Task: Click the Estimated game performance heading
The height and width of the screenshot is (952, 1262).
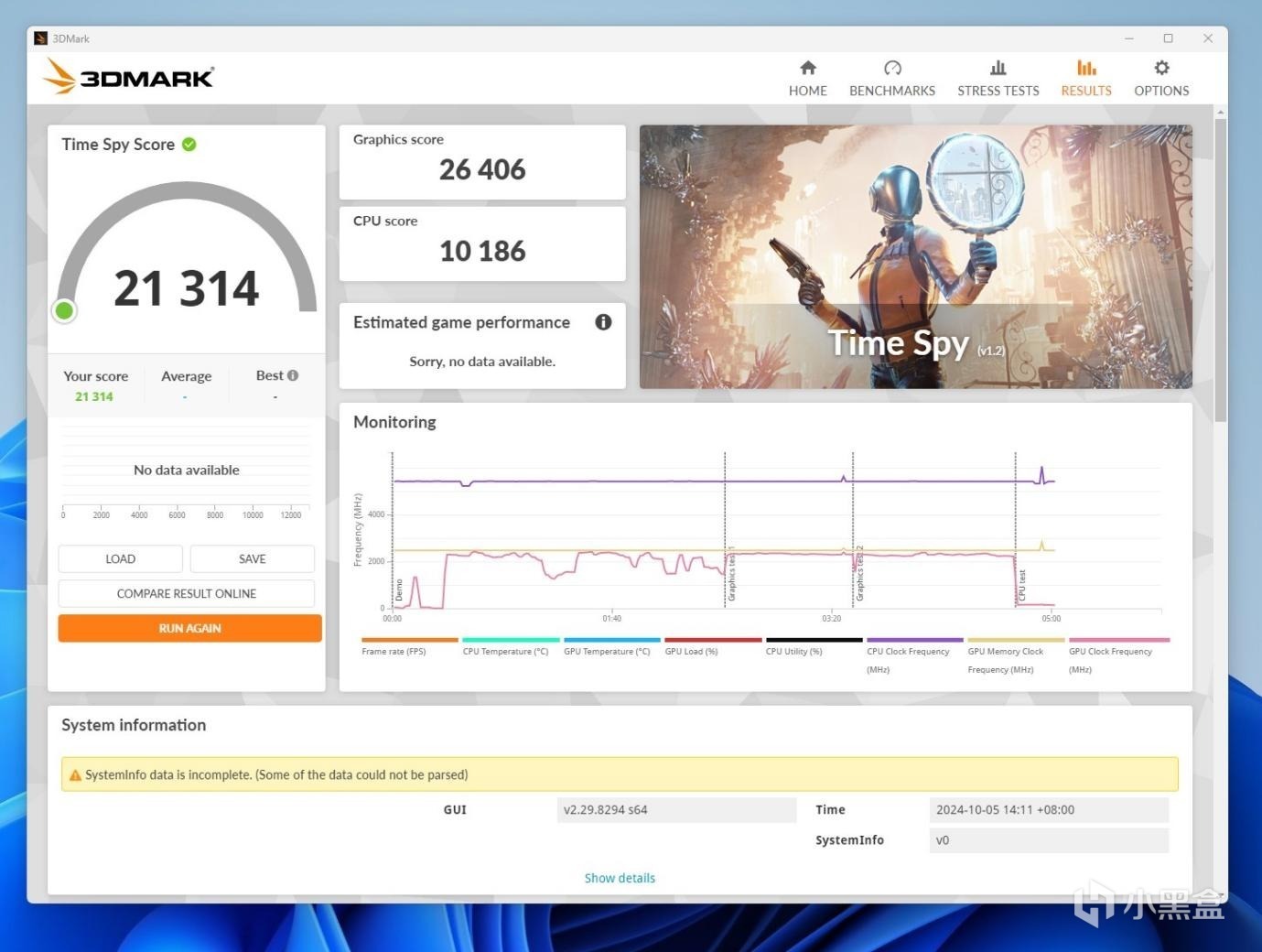Action: click(461, 322)
